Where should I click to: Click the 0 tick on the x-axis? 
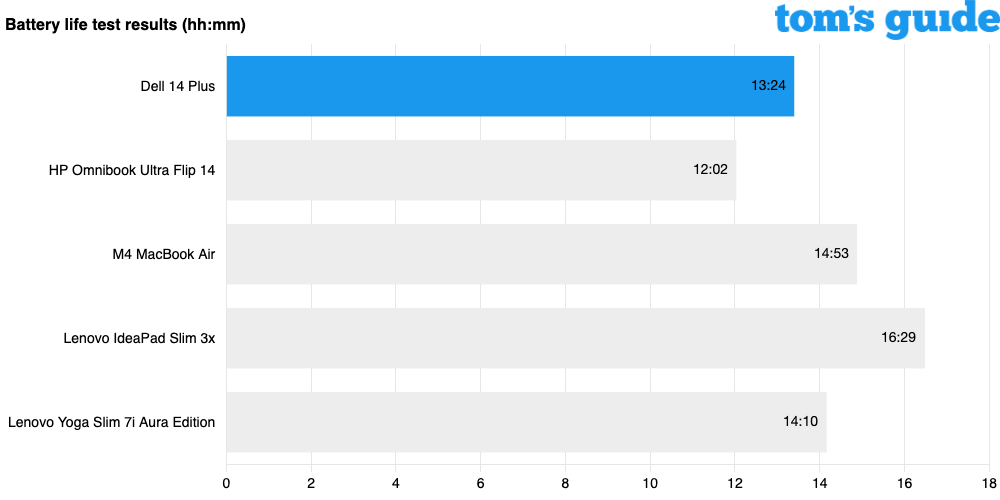pyautogui.click(x=227, y=482)
